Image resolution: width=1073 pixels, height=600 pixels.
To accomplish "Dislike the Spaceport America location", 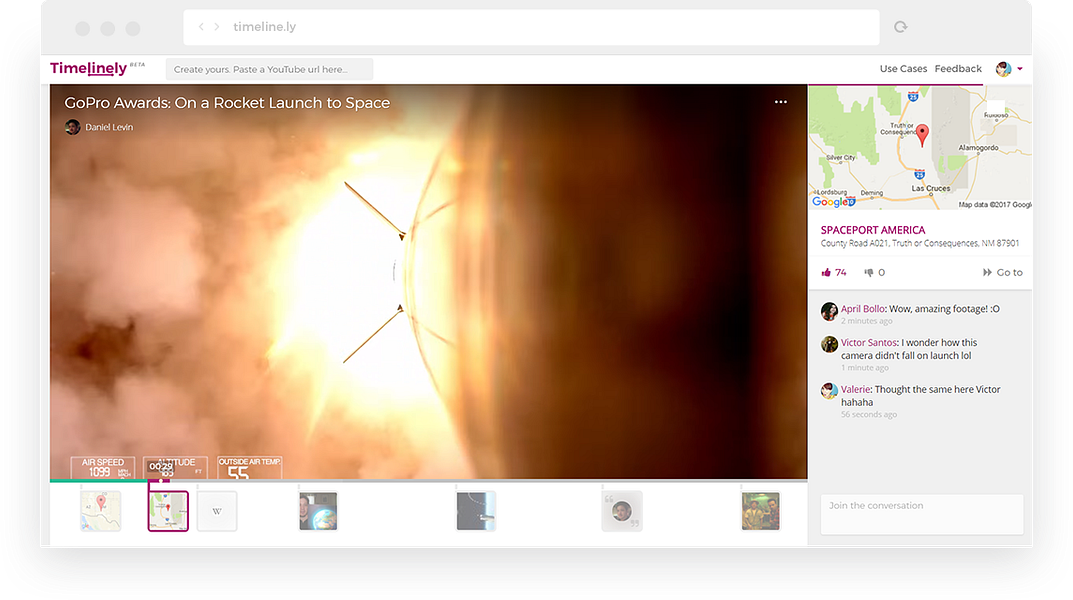I will coord(868,272).
